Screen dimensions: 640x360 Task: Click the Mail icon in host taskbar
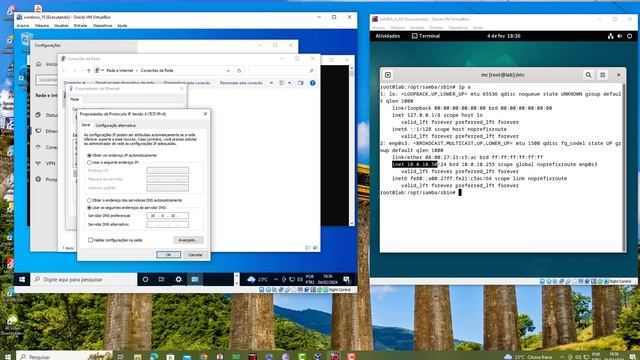187,357
